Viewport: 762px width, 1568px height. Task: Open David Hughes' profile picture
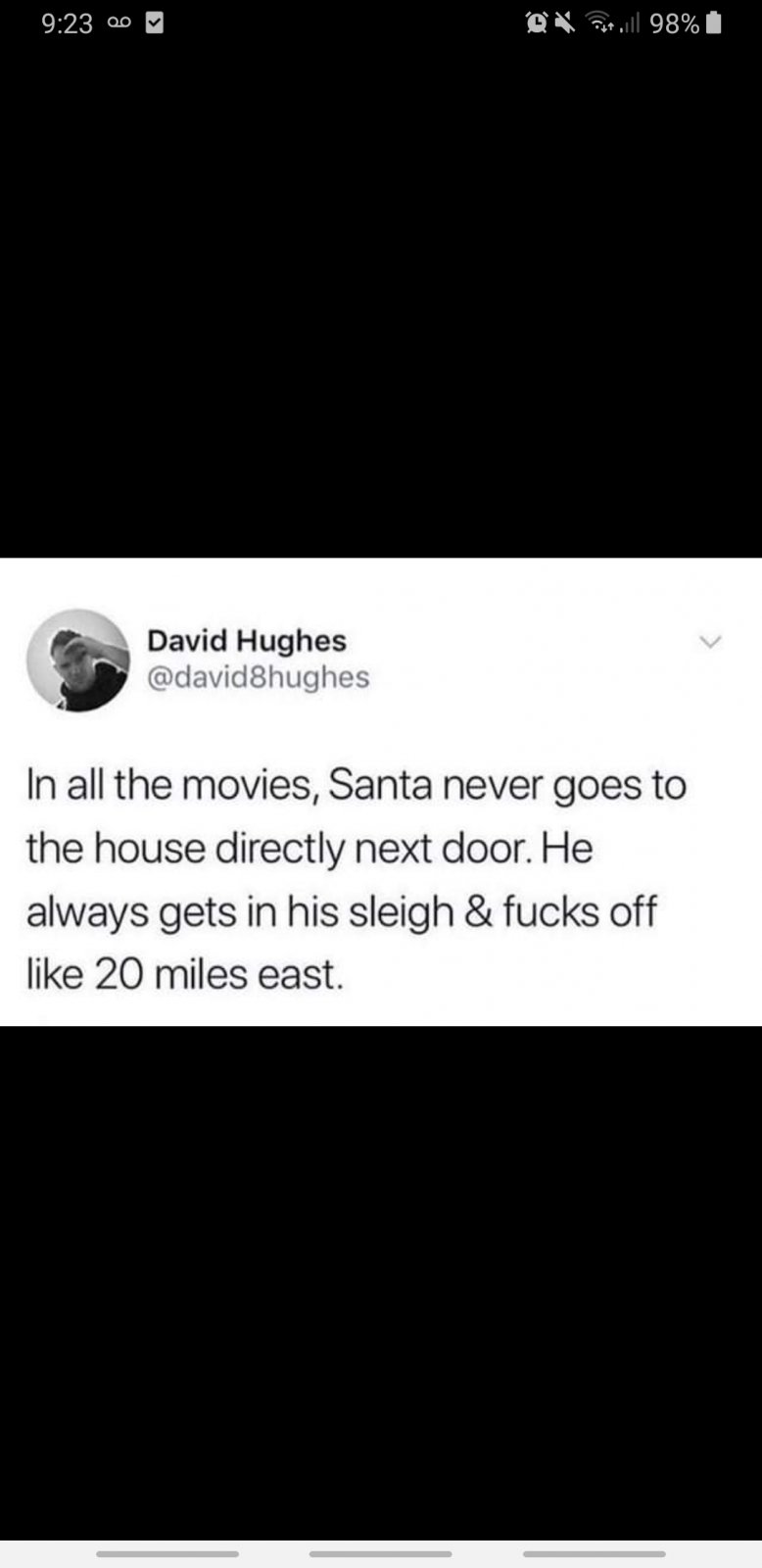77,660
